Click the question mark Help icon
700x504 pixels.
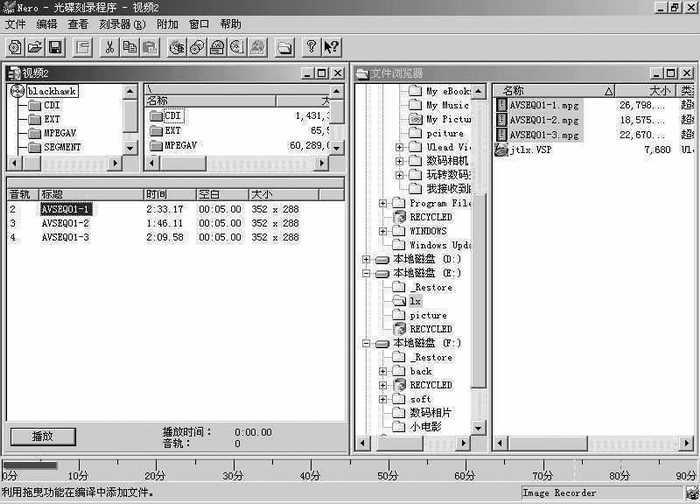point(311,46)
